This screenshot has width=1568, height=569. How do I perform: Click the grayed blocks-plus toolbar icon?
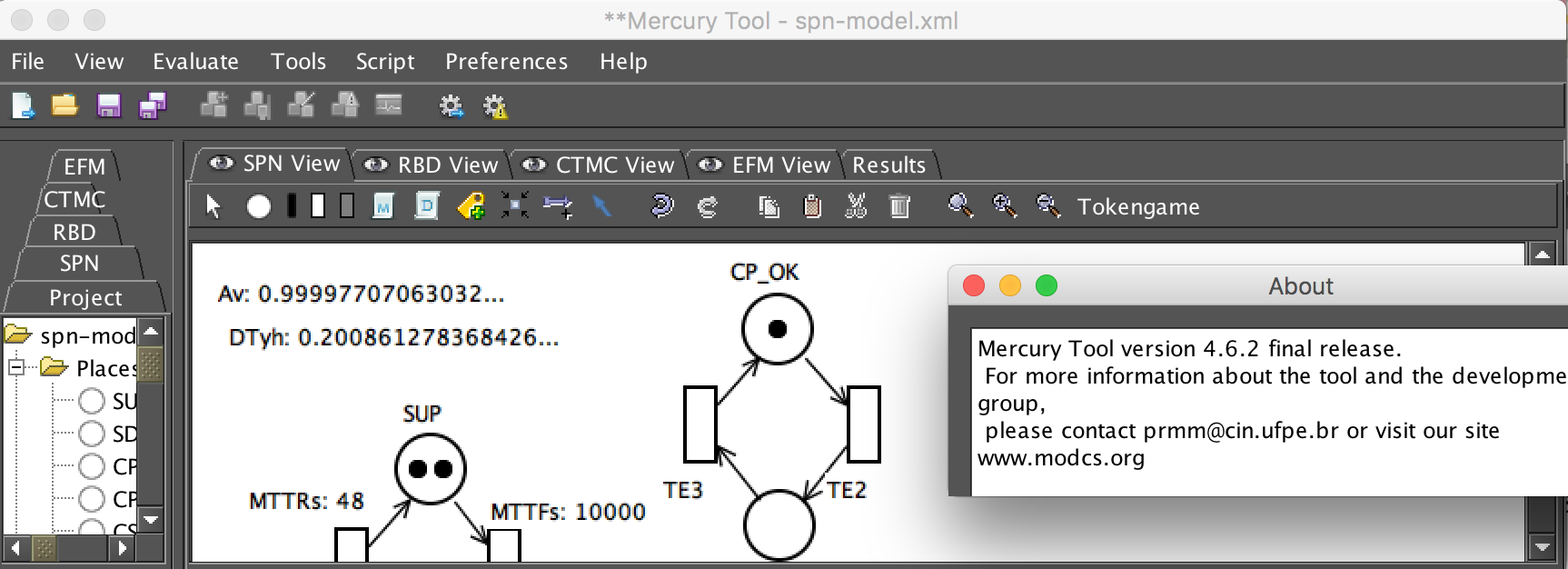point(214,106)
